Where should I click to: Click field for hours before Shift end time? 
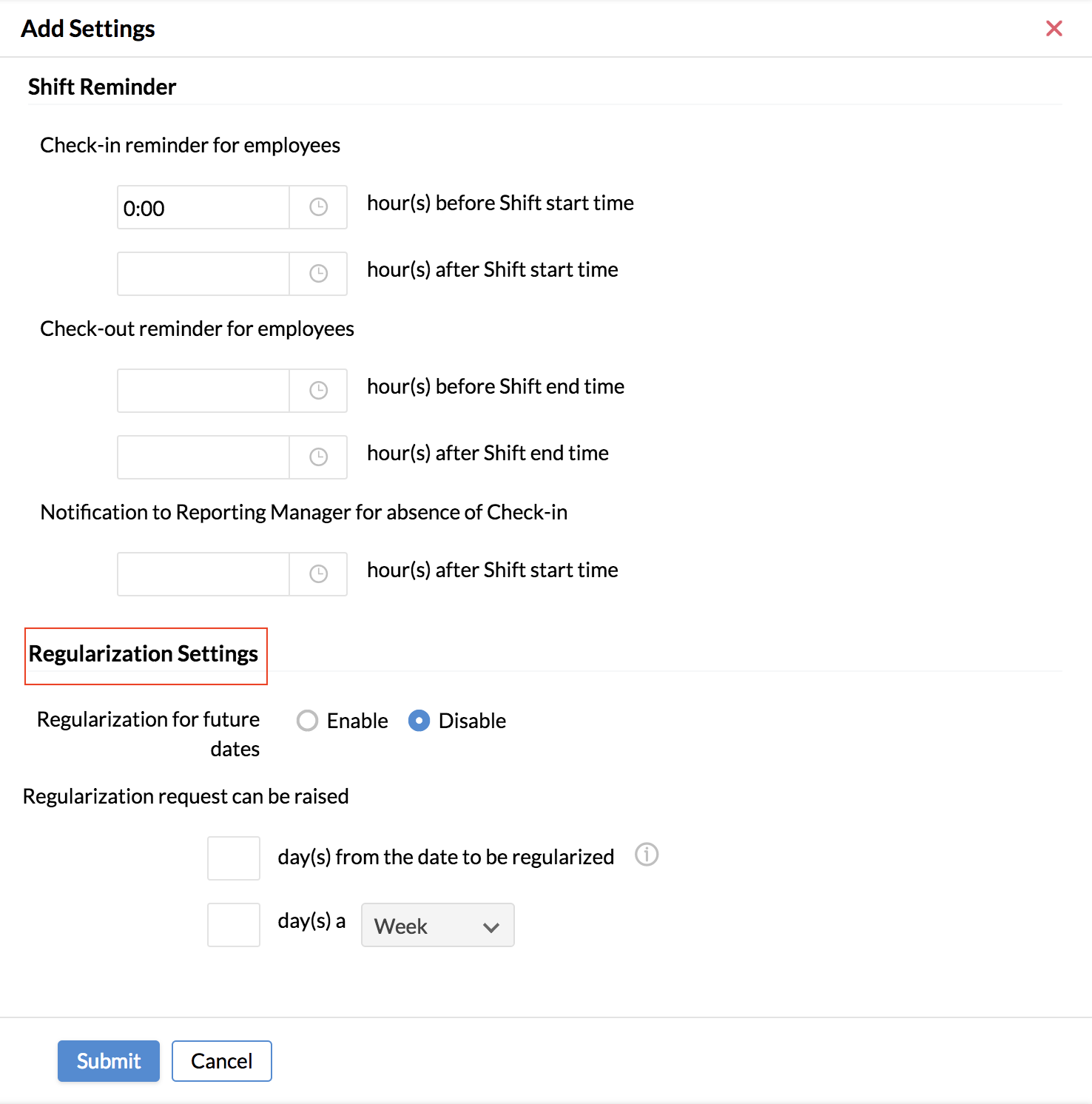[203, 391]
